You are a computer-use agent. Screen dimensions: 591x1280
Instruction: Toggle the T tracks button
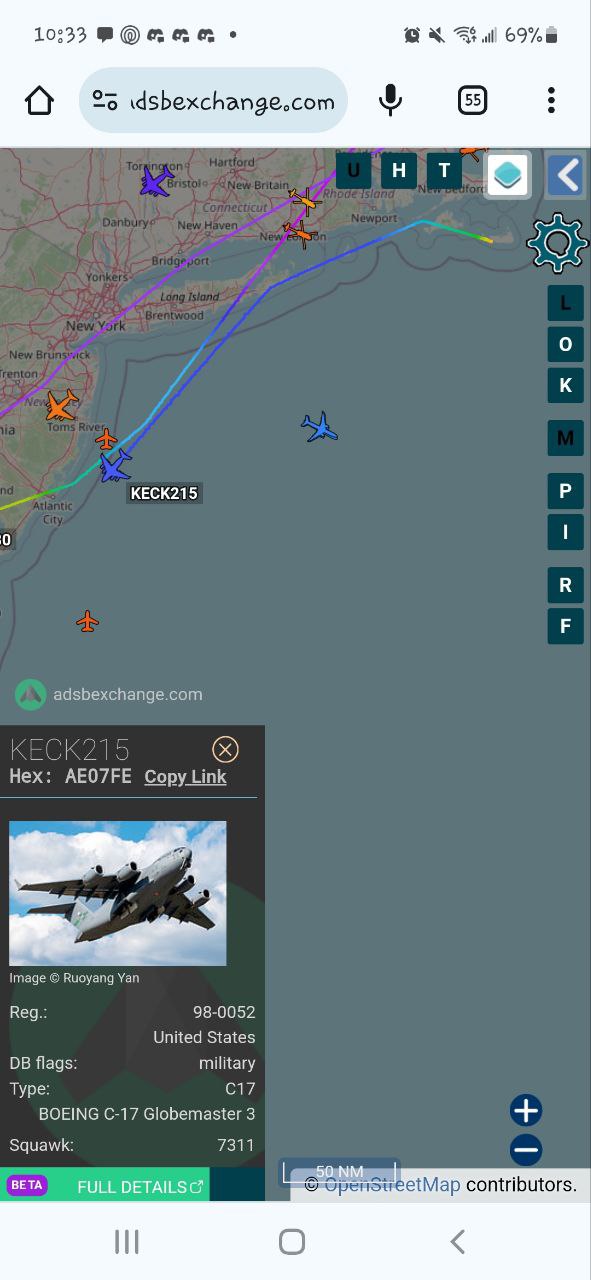pos(444,171)
